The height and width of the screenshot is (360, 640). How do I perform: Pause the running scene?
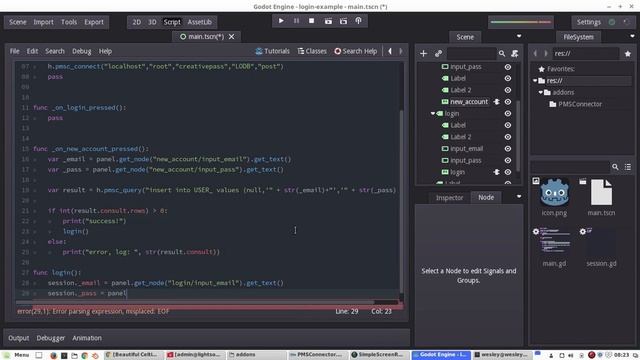296,21
